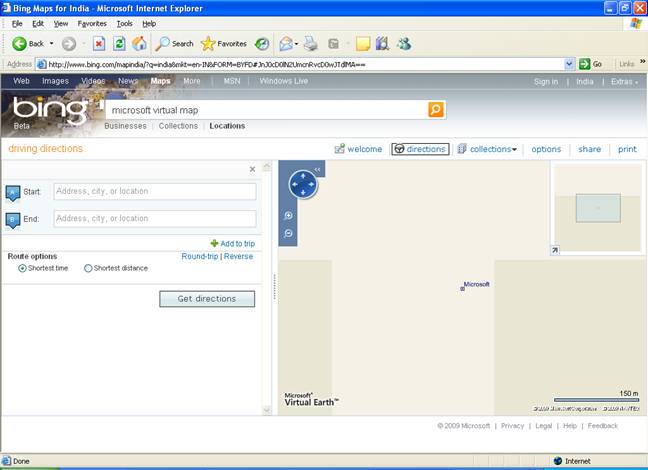Image resolution: width=648 pixels, height=470 pixels.
Task: Open the address bar dropdown
Action: [x=569, y=64]
